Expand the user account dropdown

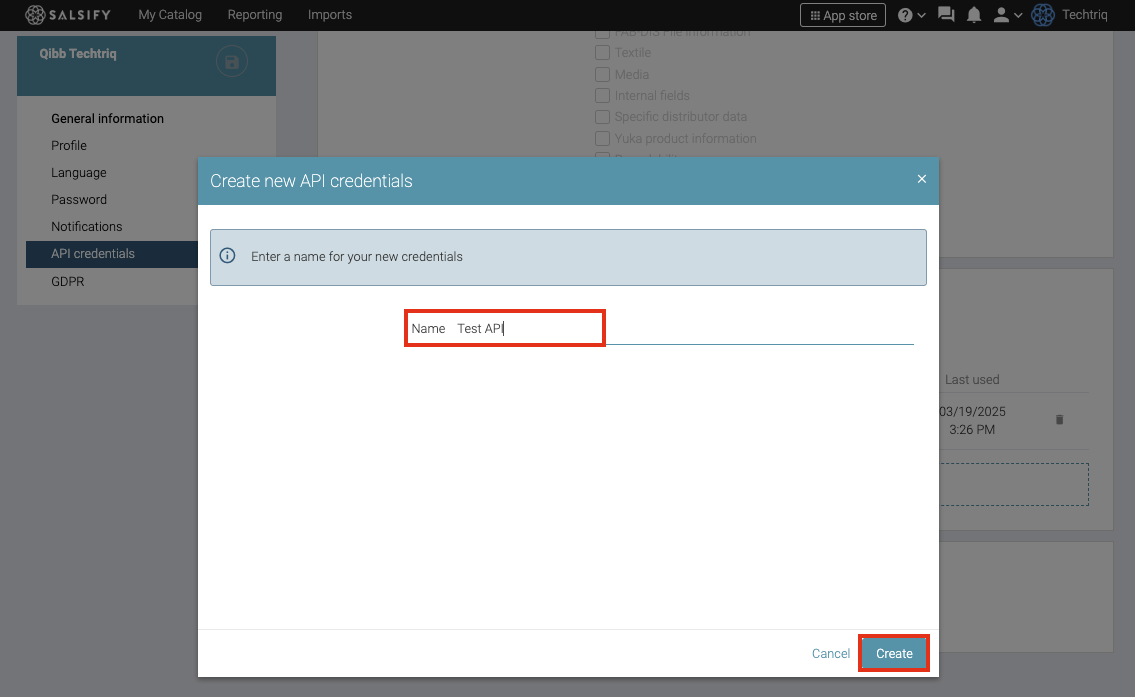click(x=1006, y=15)
